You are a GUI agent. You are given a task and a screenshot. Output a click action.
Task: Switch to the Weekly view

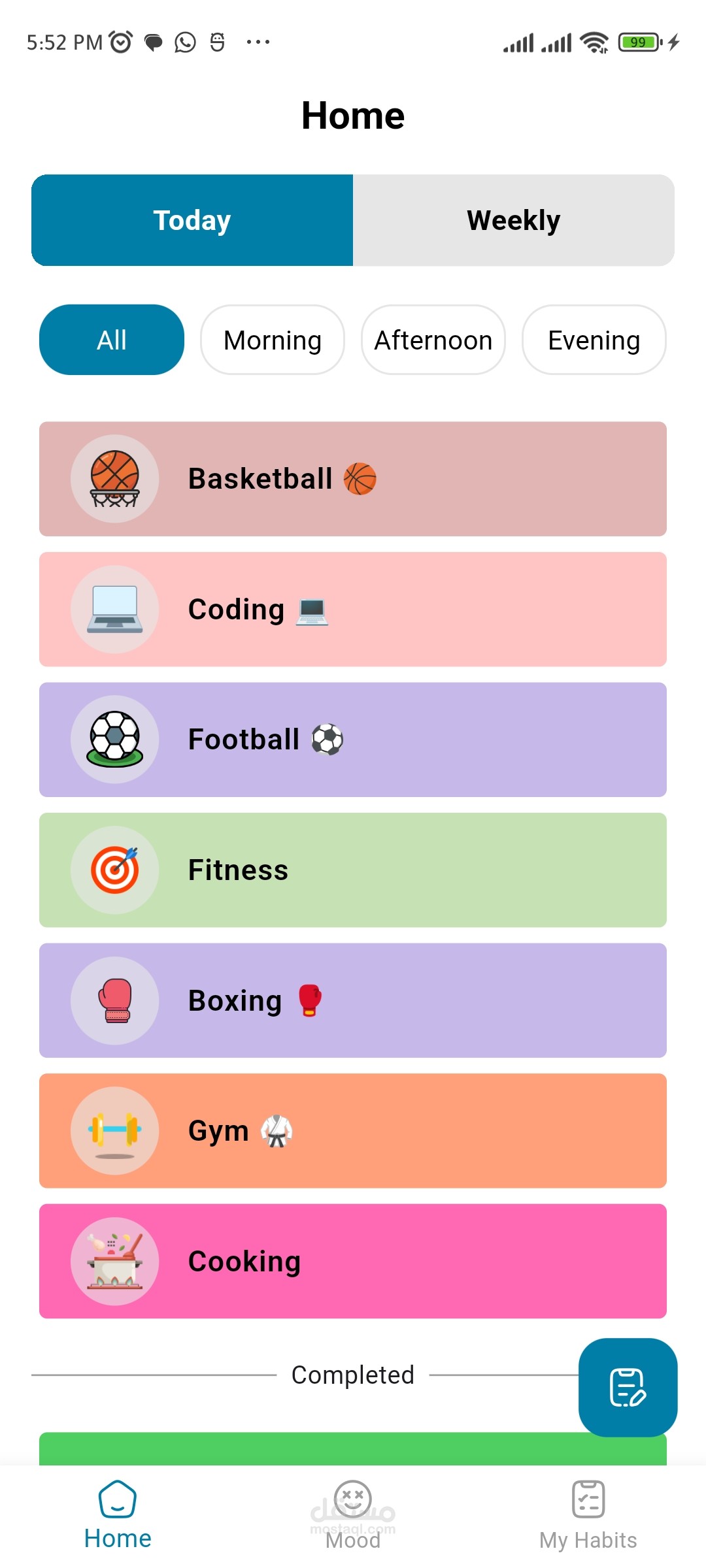[513, 220]
